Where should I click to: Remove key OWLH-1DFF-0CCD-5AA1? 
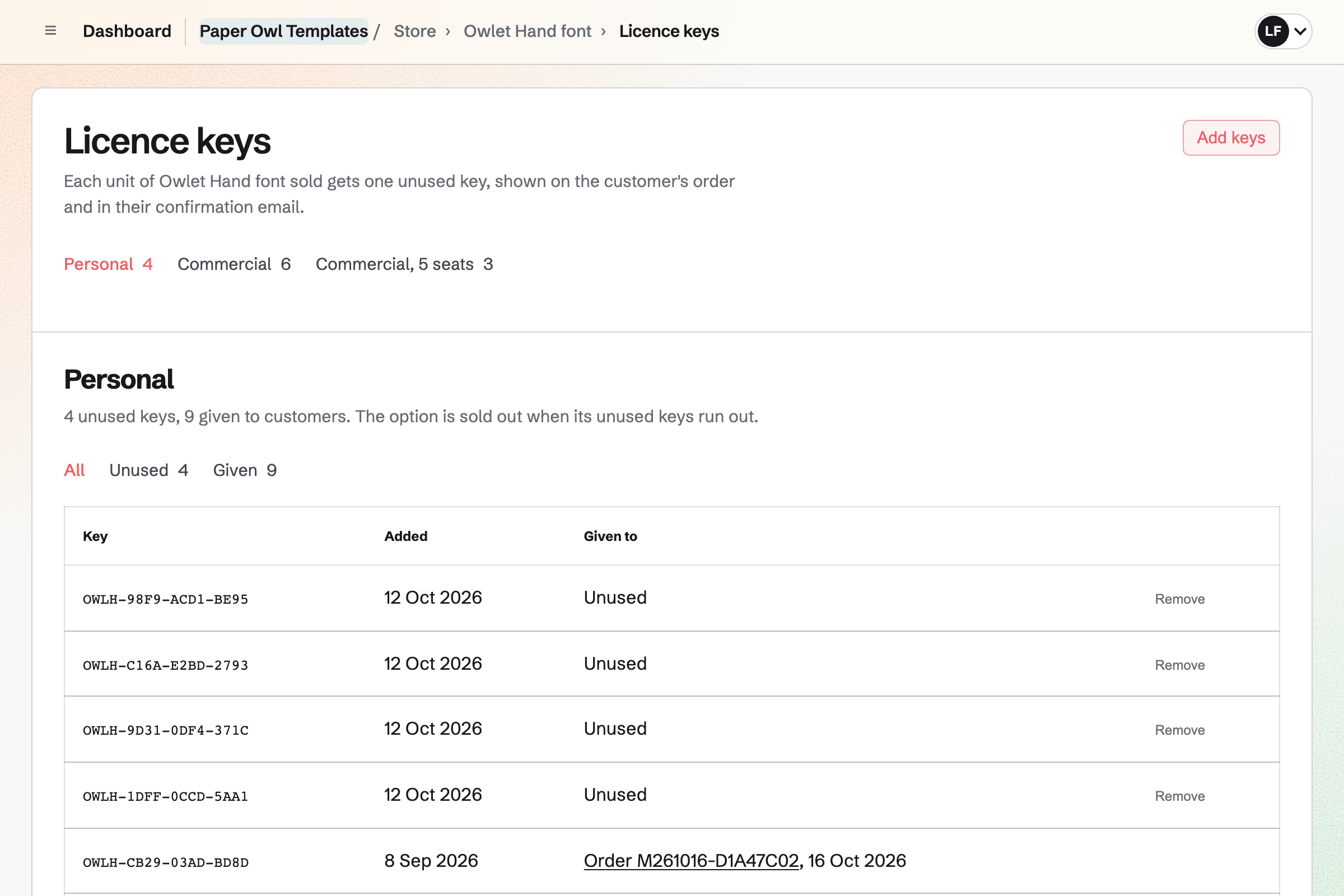[x=1179, y=796]
